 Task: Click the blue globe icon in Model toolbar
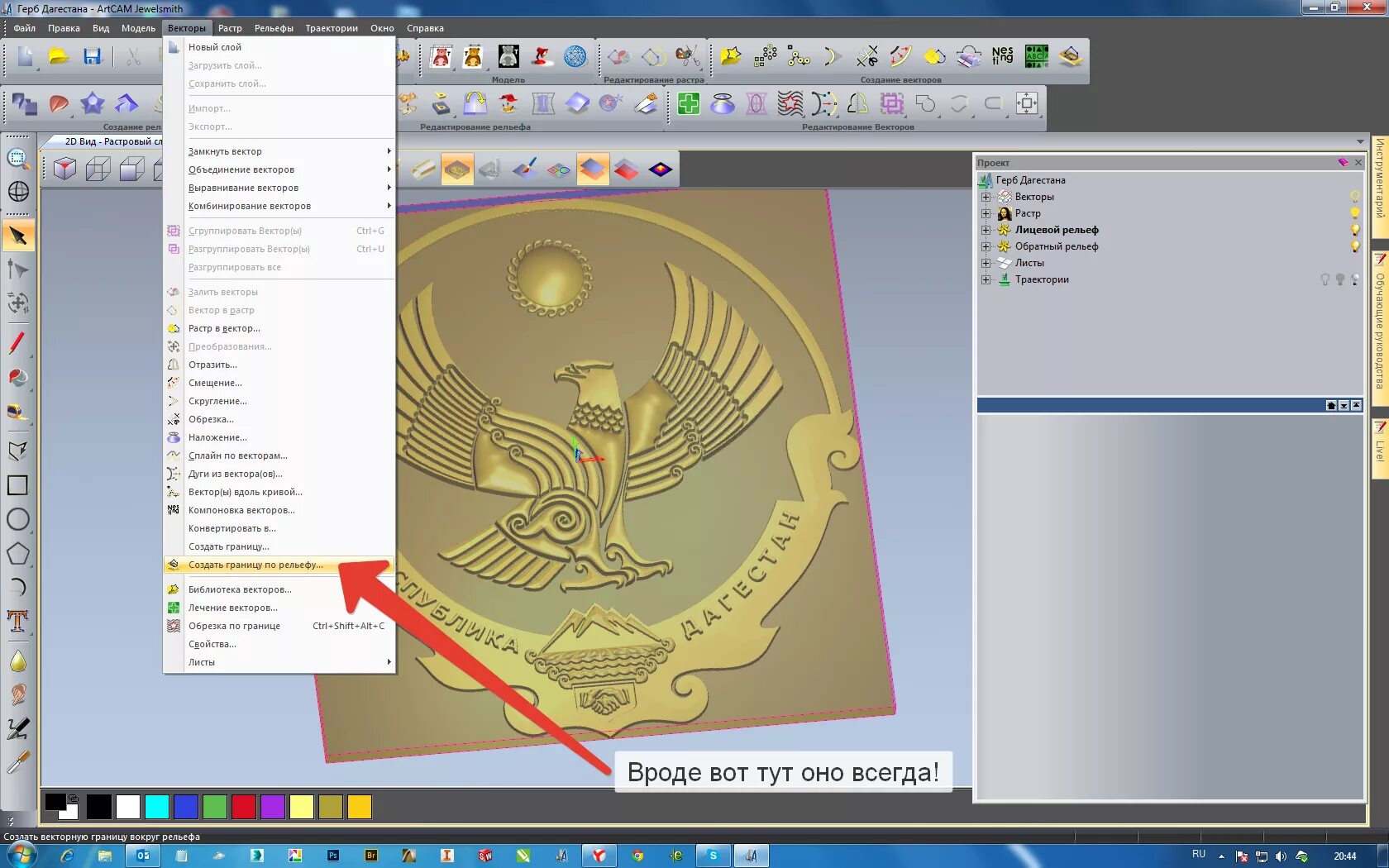[x=575, y=56]
